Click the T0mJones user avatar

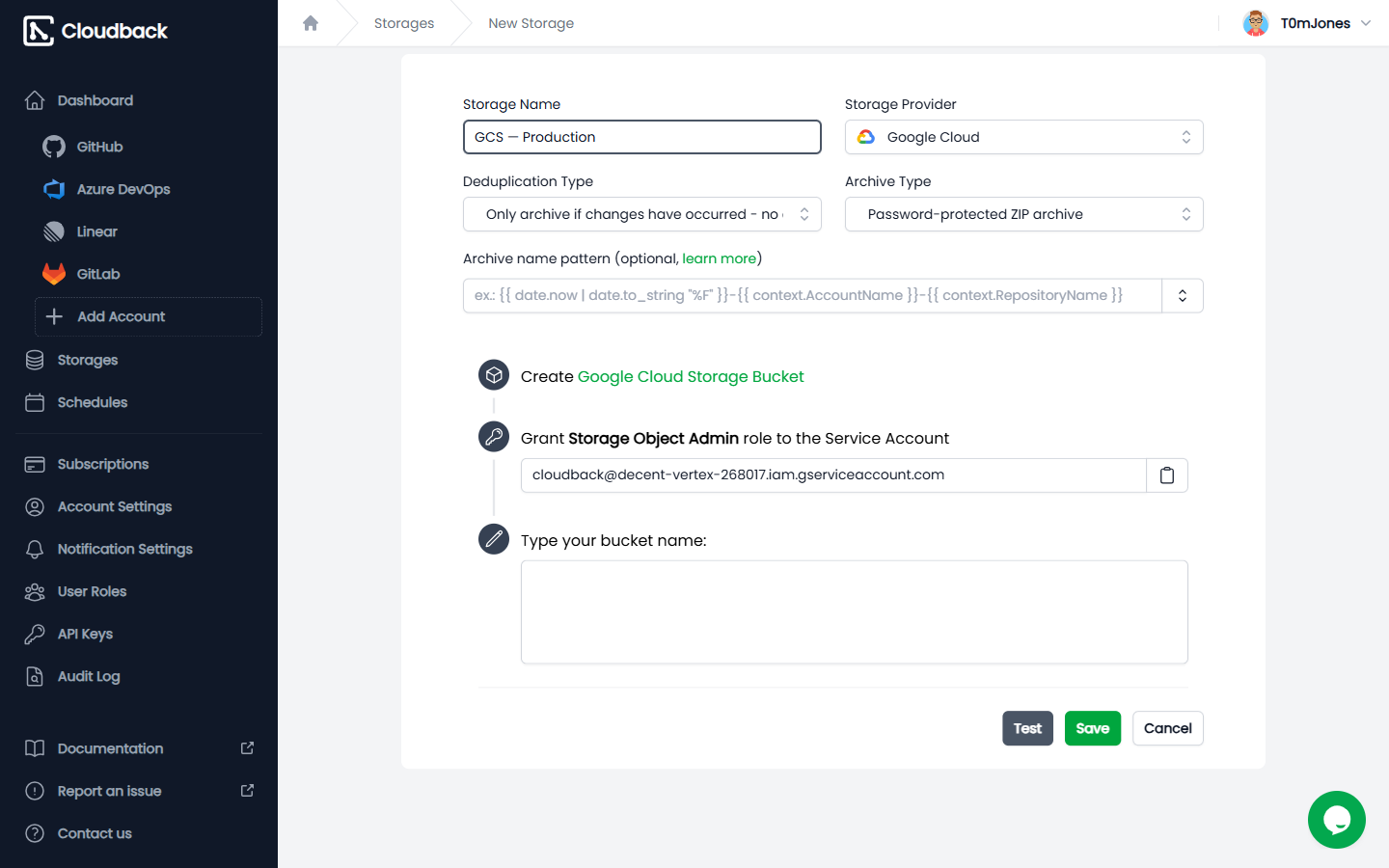point(1256,23)
